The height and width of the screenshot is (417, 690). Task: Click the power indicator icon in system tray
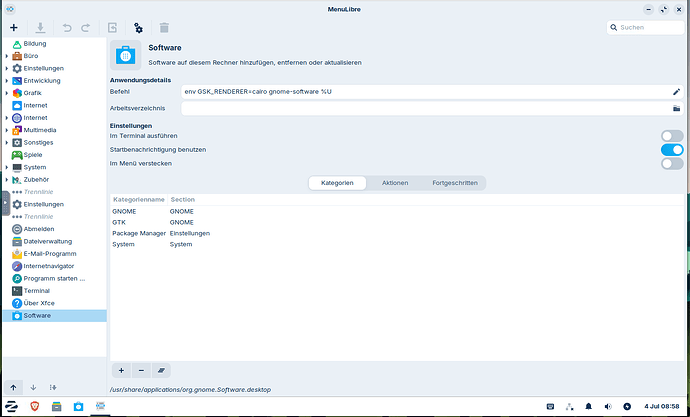coord(627,406)
